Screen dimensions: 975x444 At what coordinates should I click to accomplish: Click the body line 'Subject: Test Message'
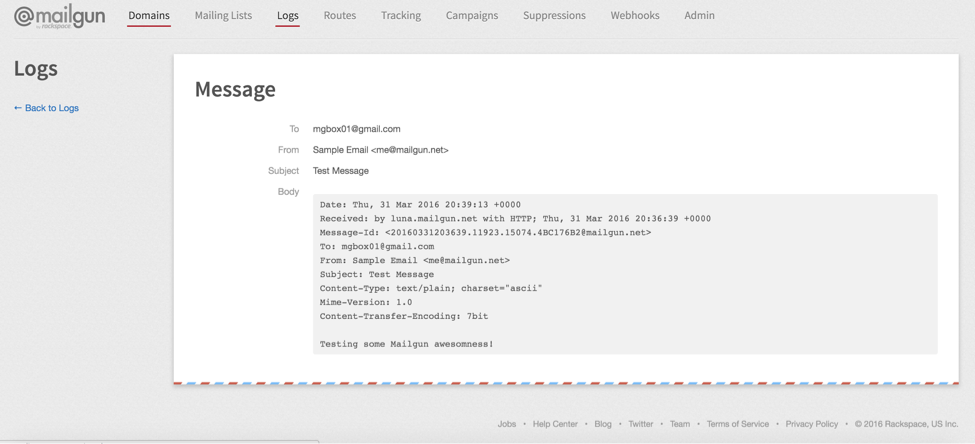click(377, 274)
